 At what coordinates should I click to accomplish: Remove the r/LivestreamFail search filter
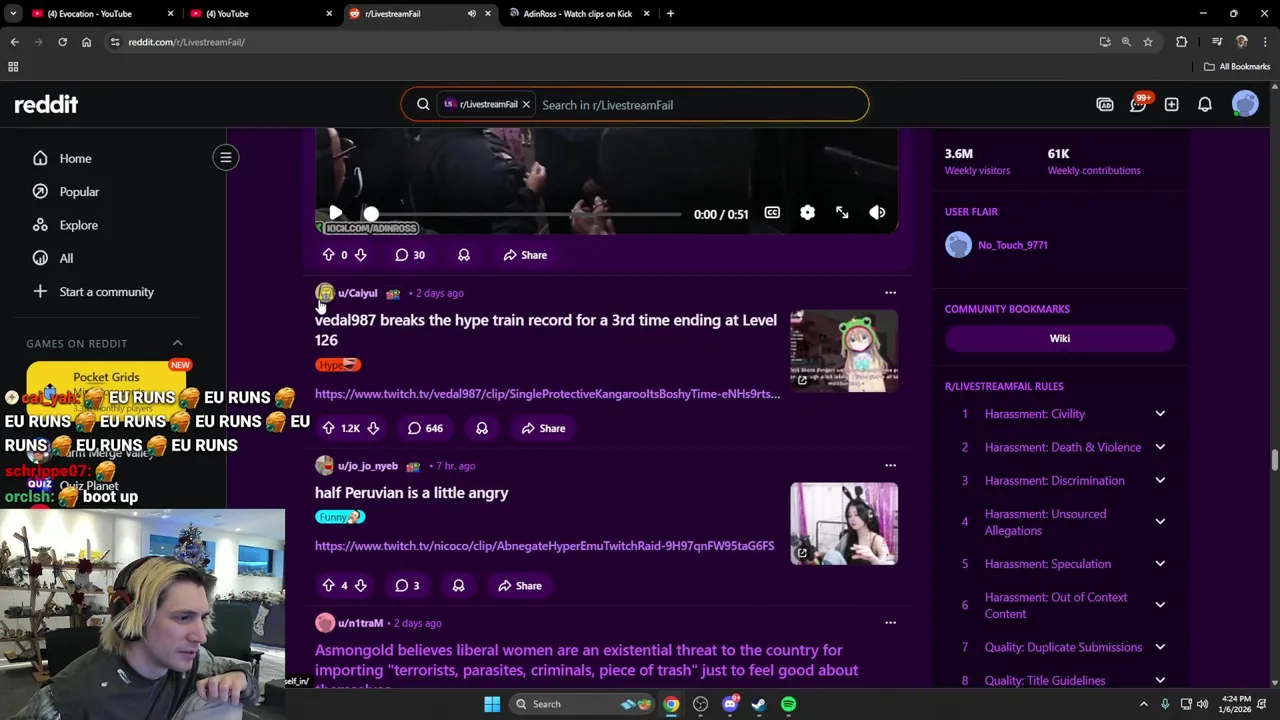pyautogui.click(x=526, y=105)
